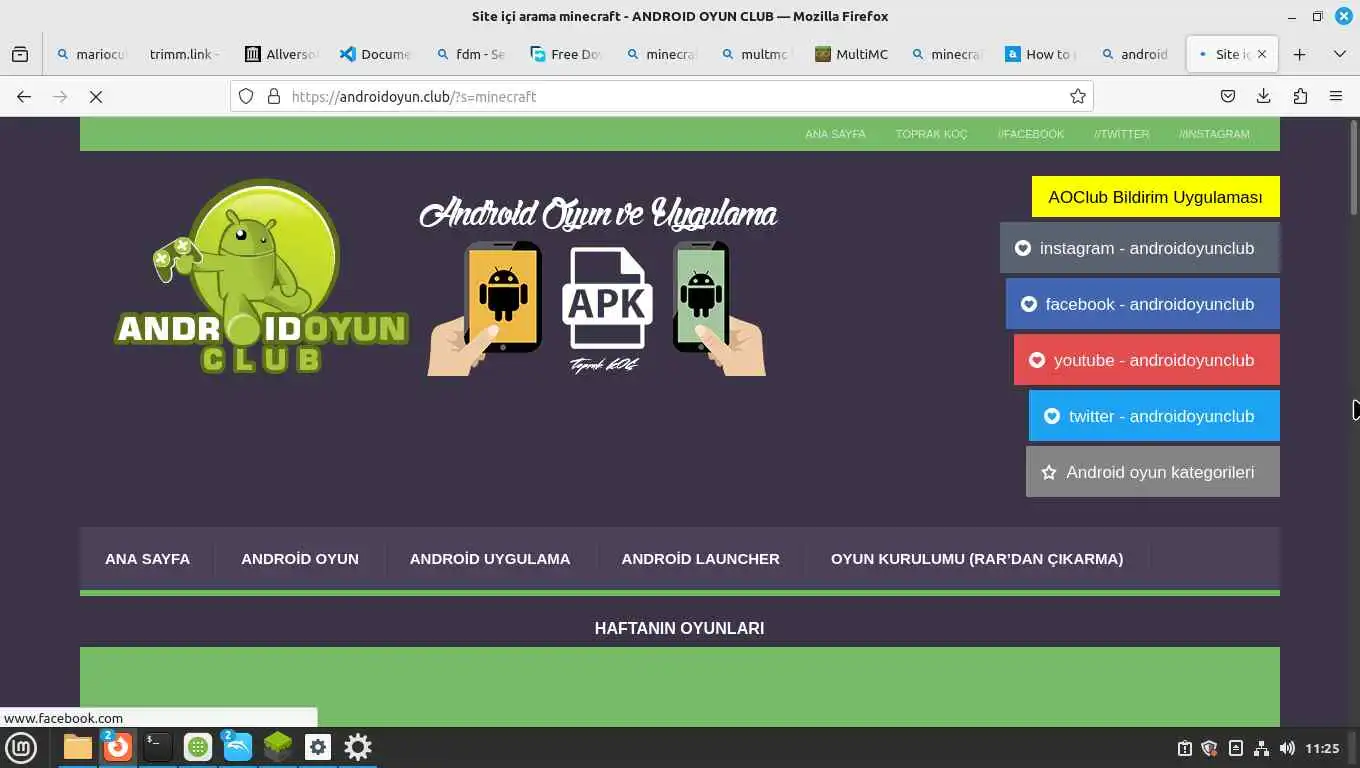This screenshot has width=1360, height=768.
Task: Switch to the 'mariocu' tab
Action: tap(91, 54)
